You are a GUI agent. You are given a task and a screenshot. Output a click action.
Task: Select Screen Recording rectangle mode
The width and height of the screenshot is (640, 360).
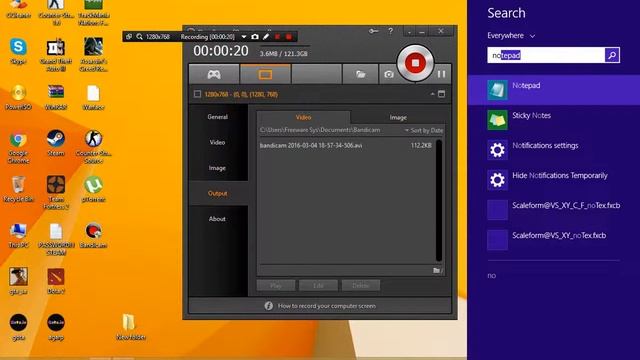click(265, 74)
